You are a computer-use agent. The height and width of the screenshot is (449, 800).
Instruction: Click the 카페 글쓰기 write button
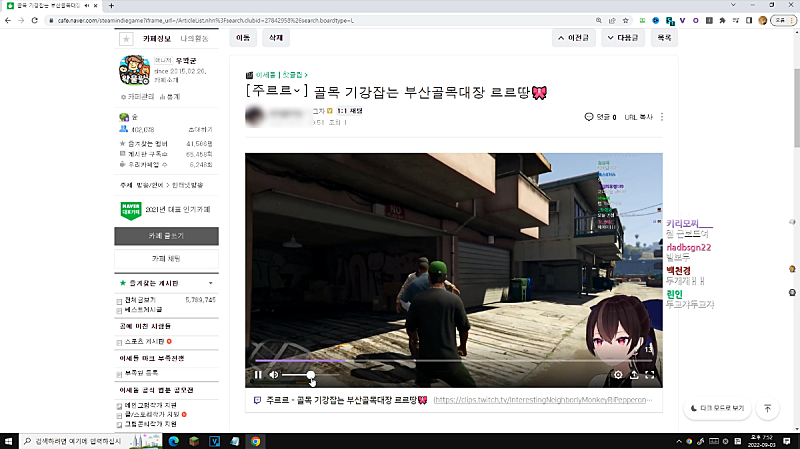166,236
